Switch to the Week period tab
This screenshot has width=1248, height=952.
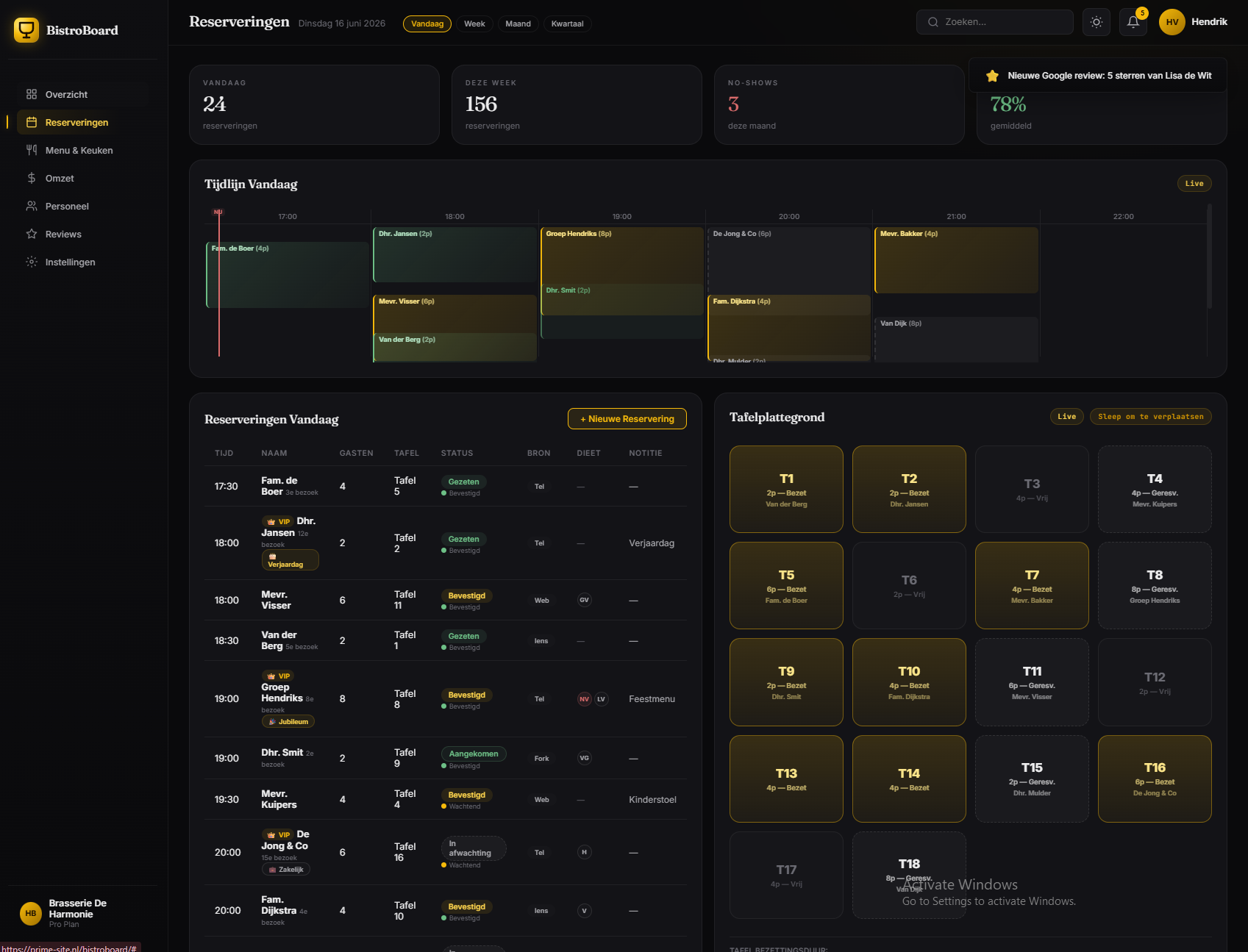474,24
